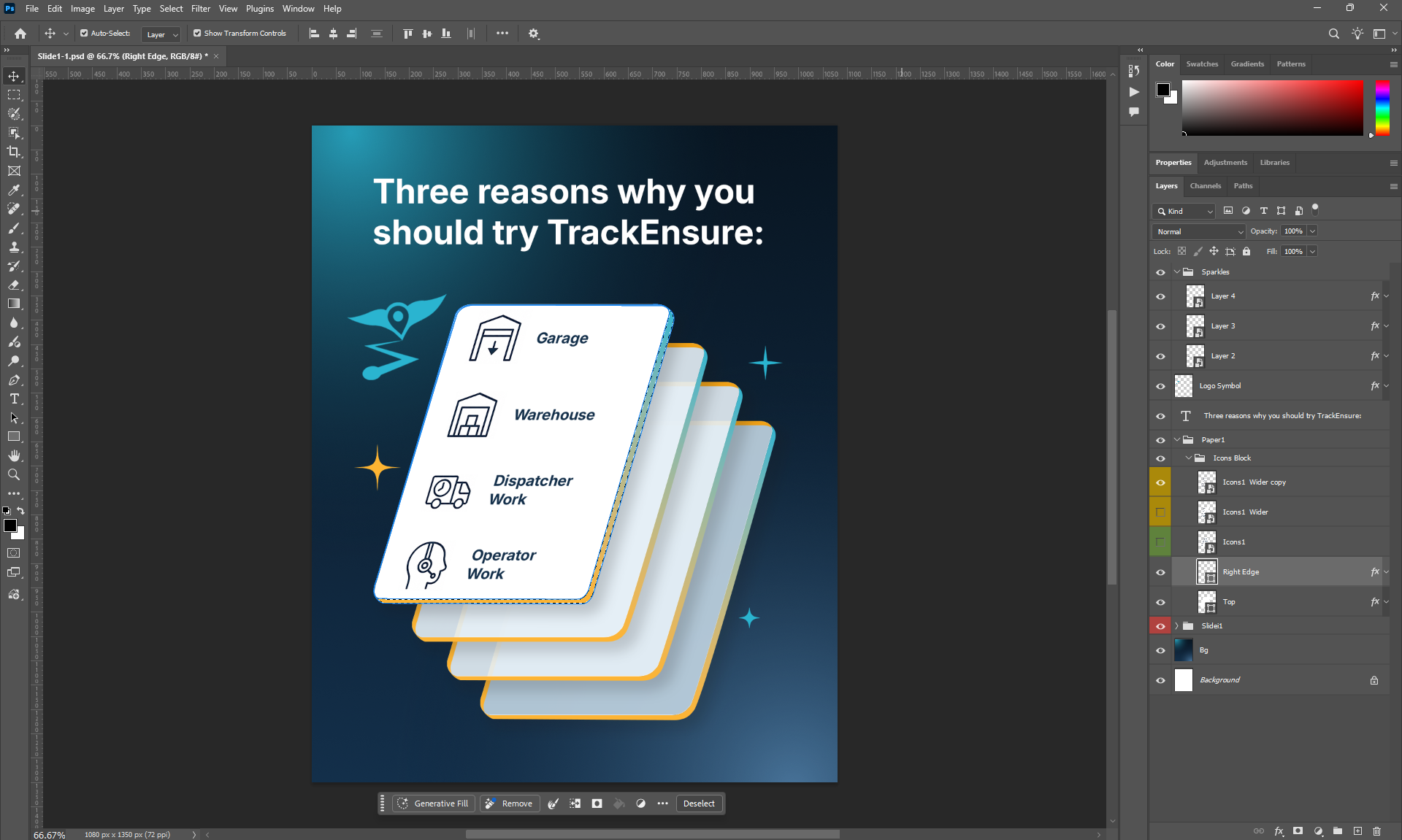Select the title text layer row
1402x840 pixels.
click(x=1270, y=416)
